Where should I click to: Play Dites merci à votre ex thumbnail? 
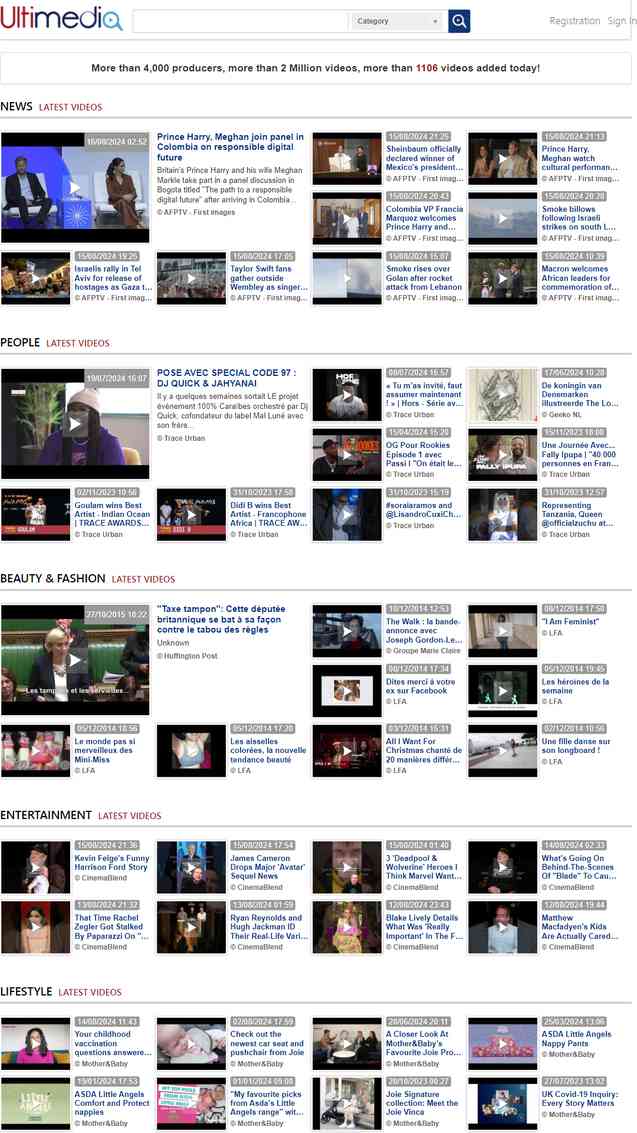coord(347,691)
